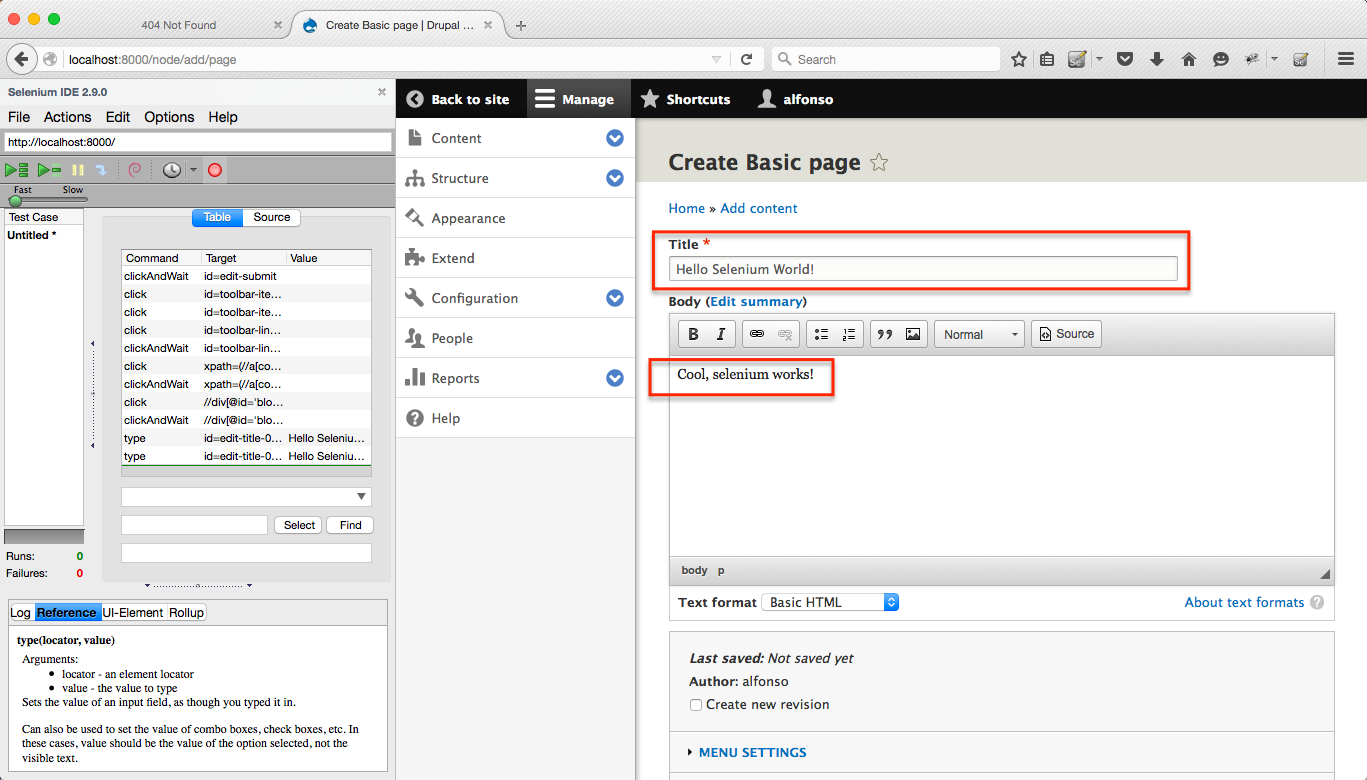
Task: Click the Selenium Base URL field
Action: (198, 142)
